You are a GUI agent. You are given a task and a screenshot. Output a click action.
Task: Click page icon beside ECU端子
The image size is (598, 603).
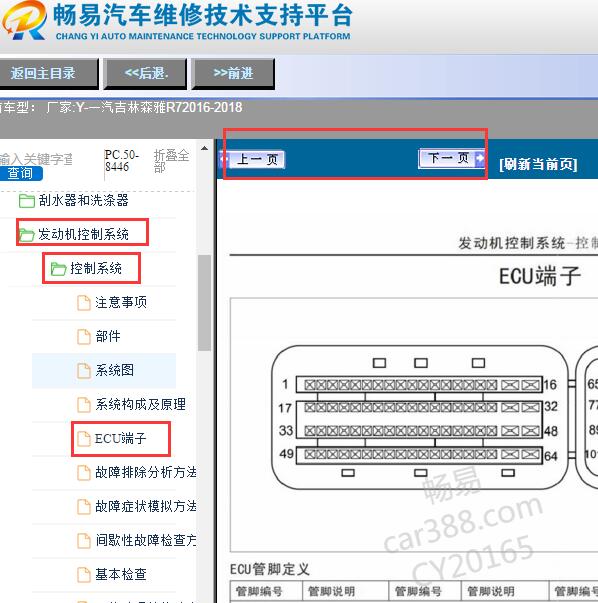click(x=83, y=439)
